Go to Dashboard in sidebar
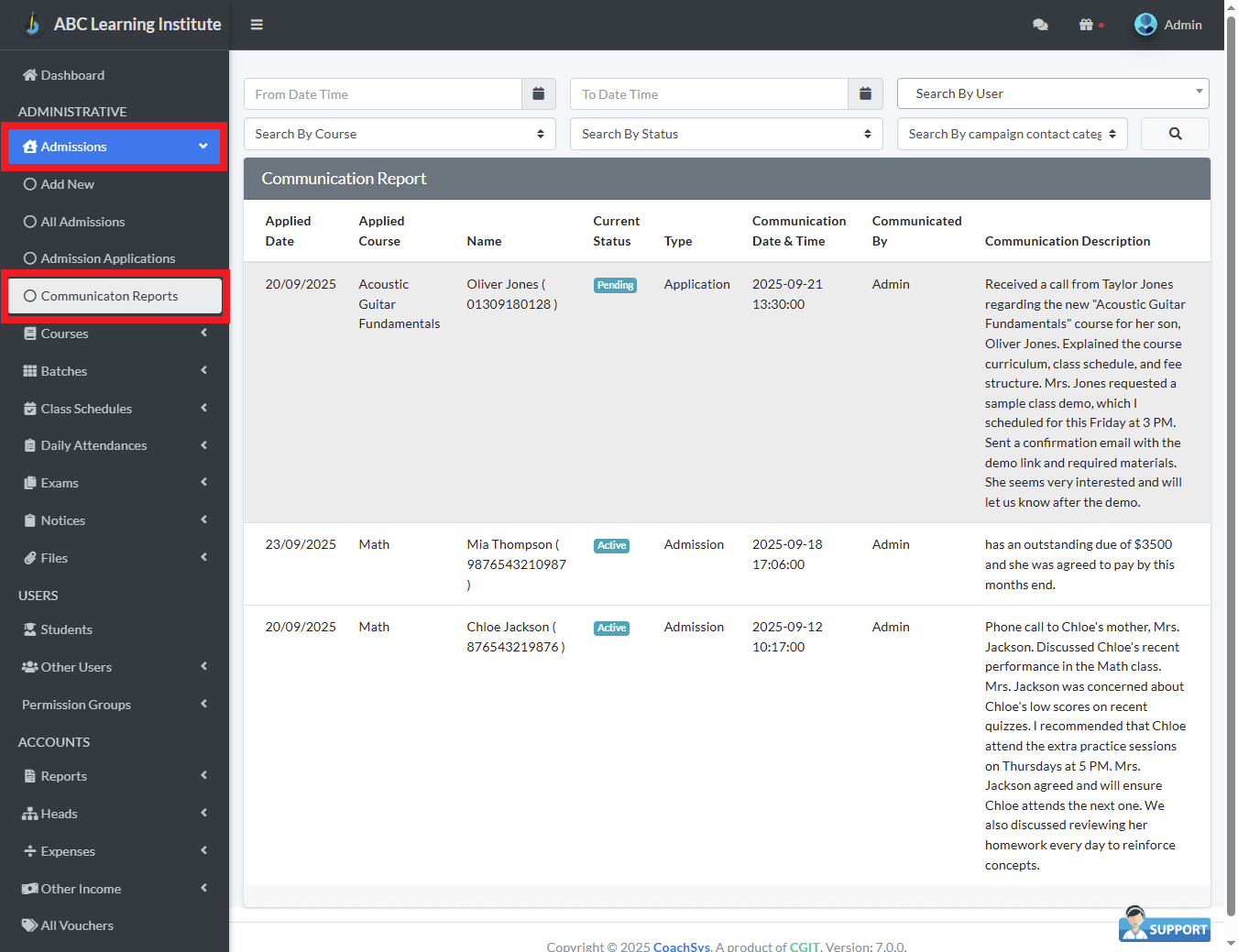The image size is (1238, 952). pos(72,75)
